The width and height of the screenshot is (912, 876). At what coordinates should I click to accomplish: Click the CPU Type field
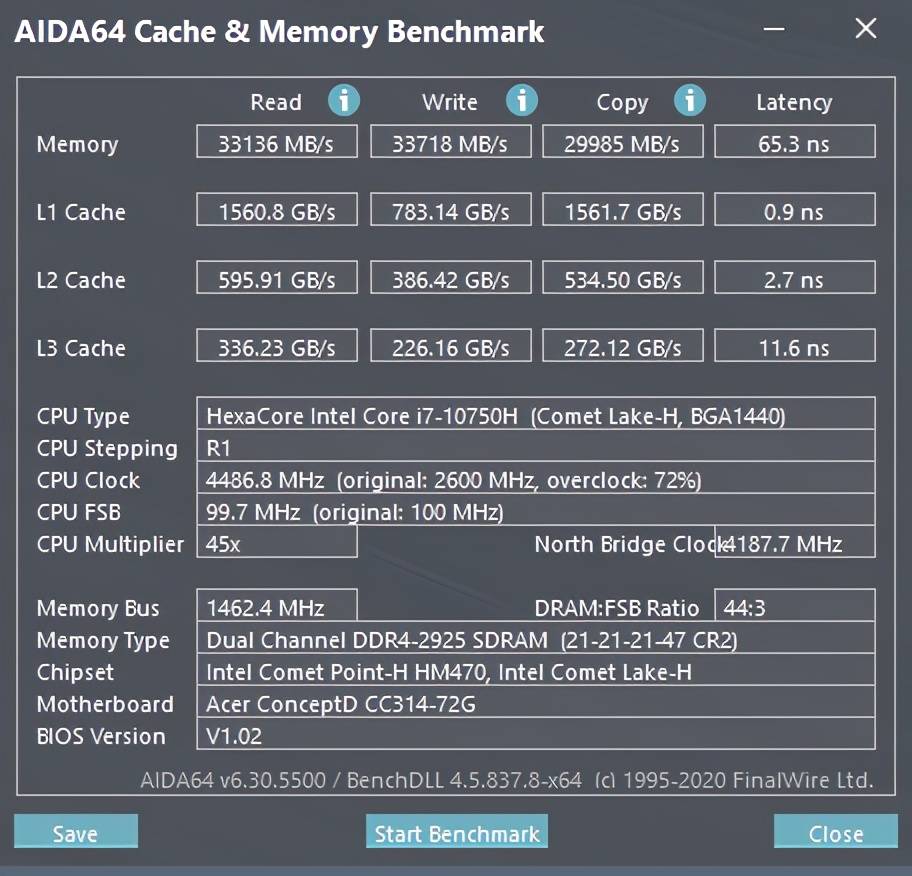click(x=536, y=414)
